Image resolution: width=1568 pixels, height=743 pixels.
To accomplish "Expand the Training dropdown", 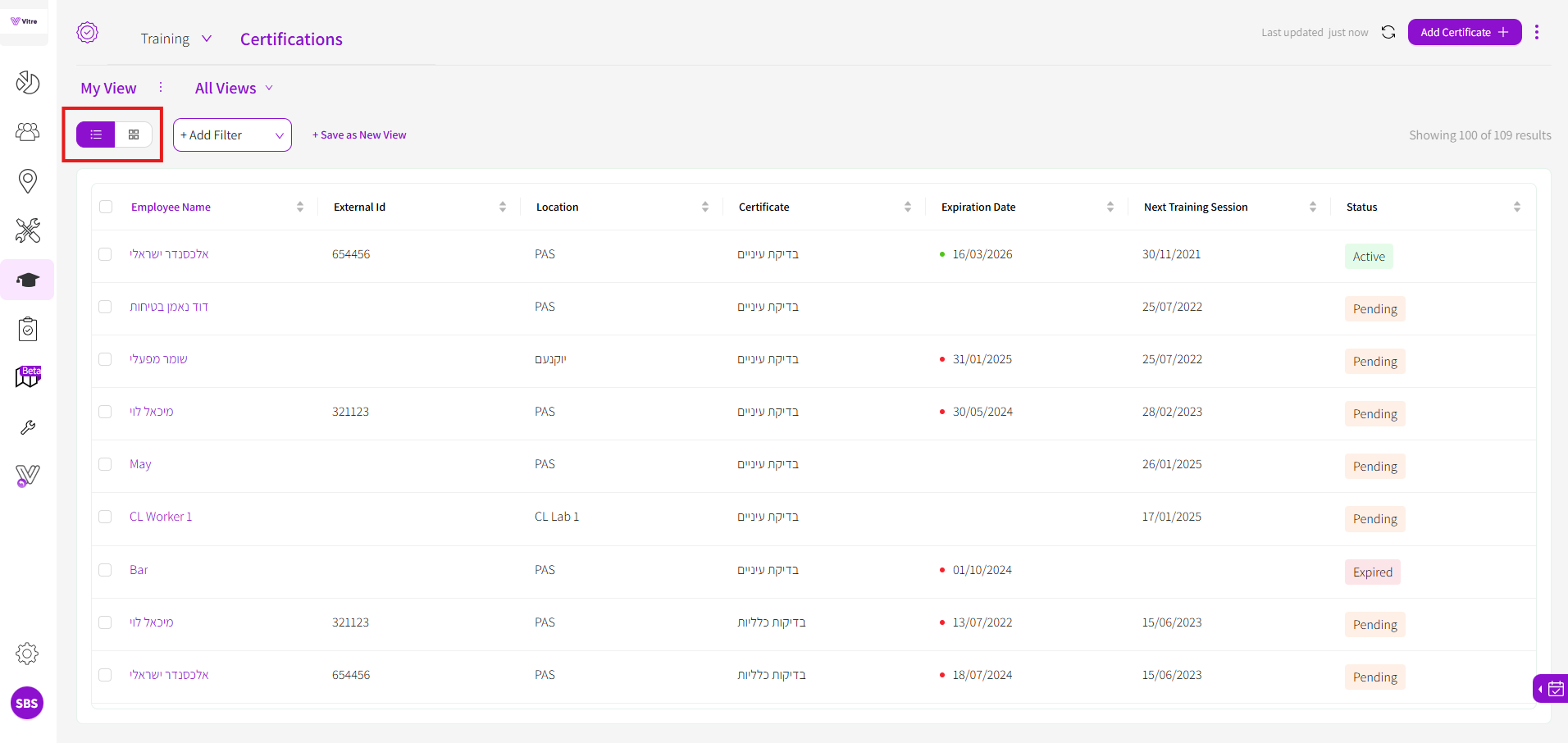I will click(176, 39).
